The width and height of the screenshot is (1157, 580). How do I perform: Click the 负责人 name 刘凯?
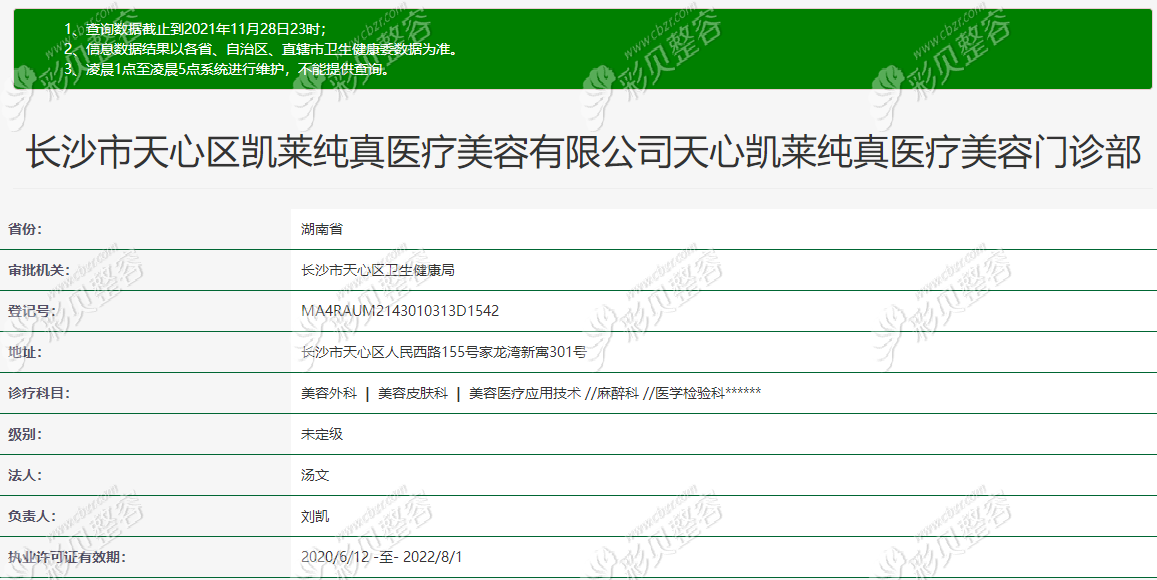point(315,516)
